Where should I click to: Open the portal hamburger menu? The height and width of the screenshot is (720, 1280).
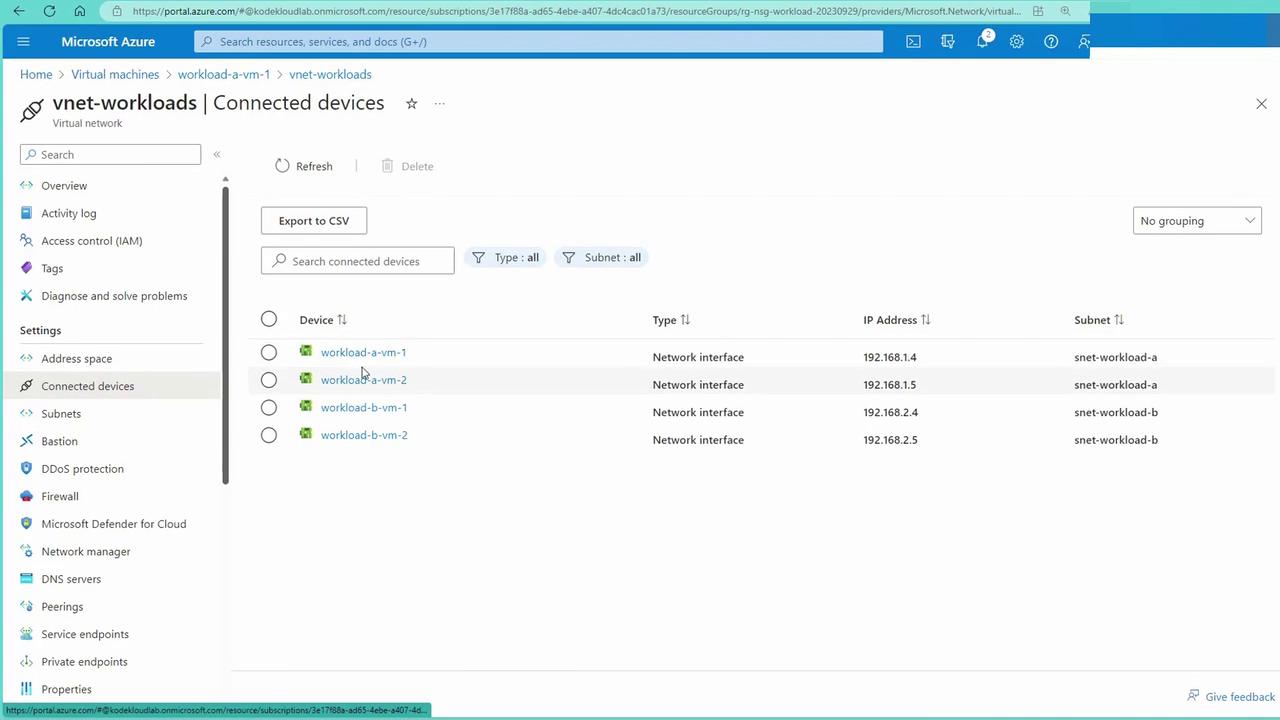pyautogui.click(x=24, y=42)
